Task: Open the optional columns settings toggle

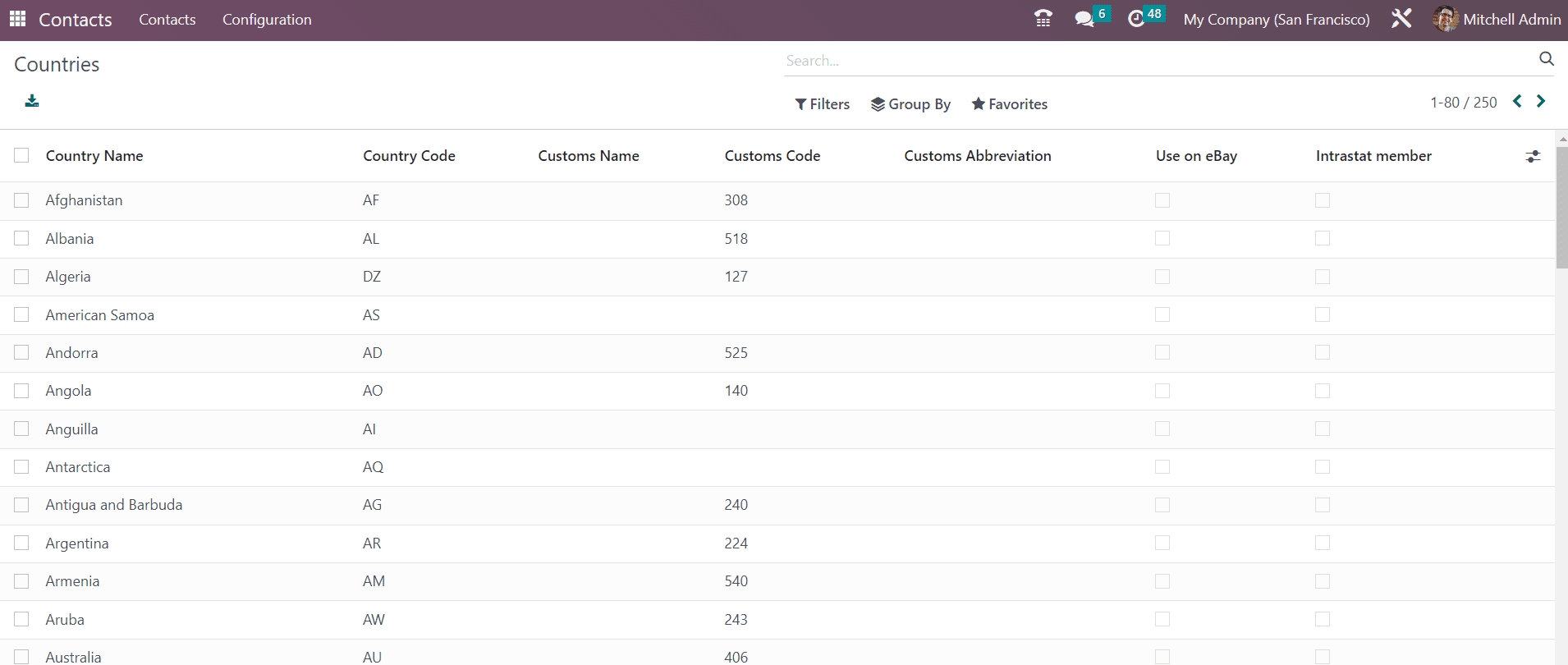Action: [1532, 156]
